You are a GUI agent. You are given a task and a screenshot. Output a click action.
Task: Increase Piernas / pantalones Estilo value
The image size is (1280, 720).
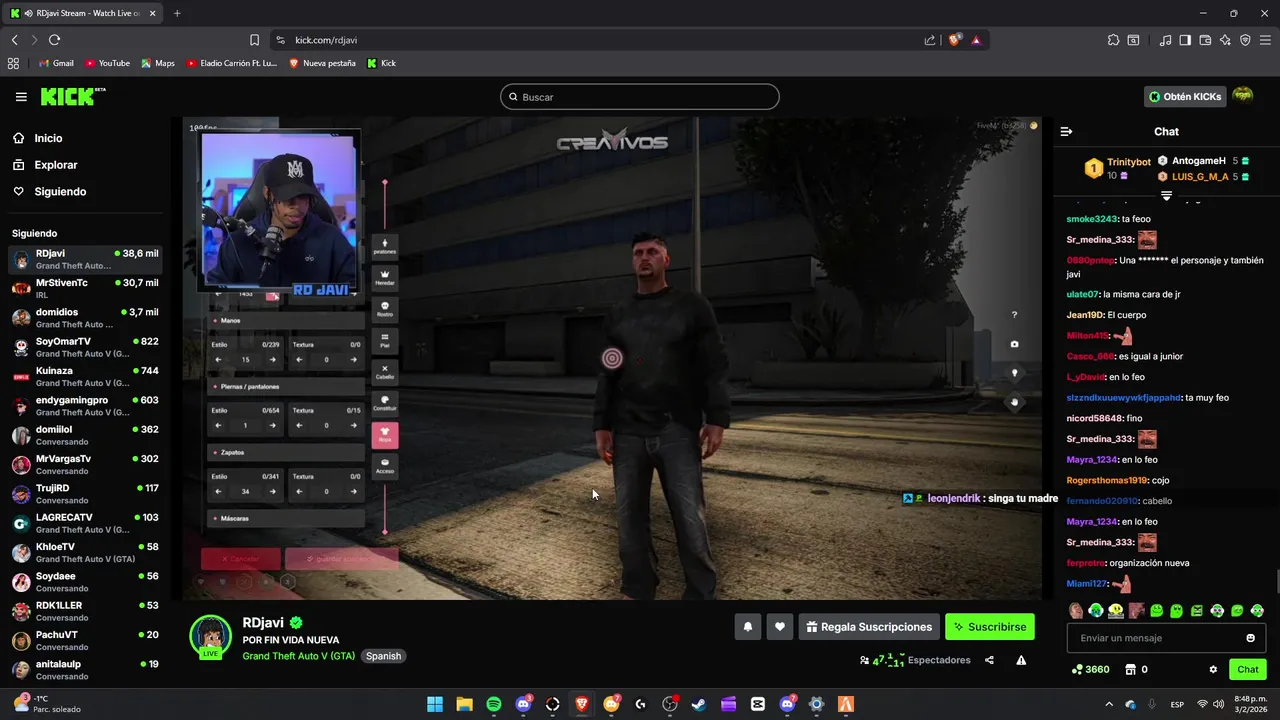click(272, 426)
